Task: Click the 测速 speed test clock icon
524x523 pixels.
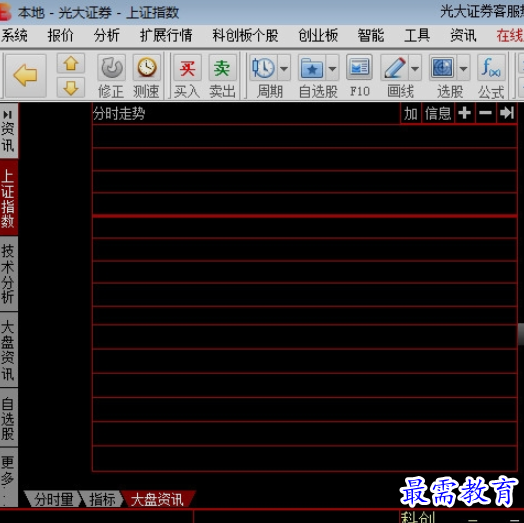Action: (146, 68)
